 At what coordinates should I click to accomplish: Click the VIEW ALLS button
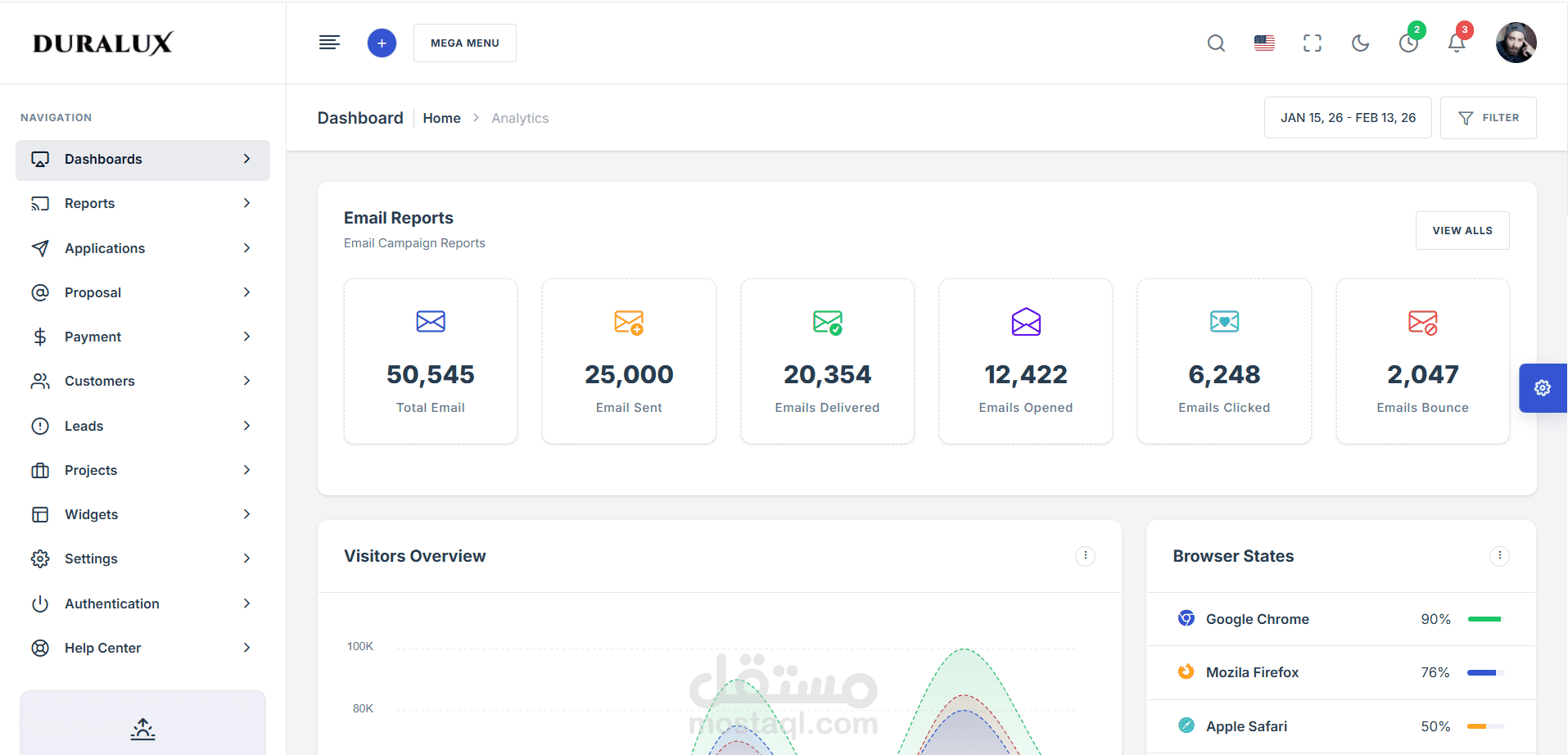click(1462, 230)
